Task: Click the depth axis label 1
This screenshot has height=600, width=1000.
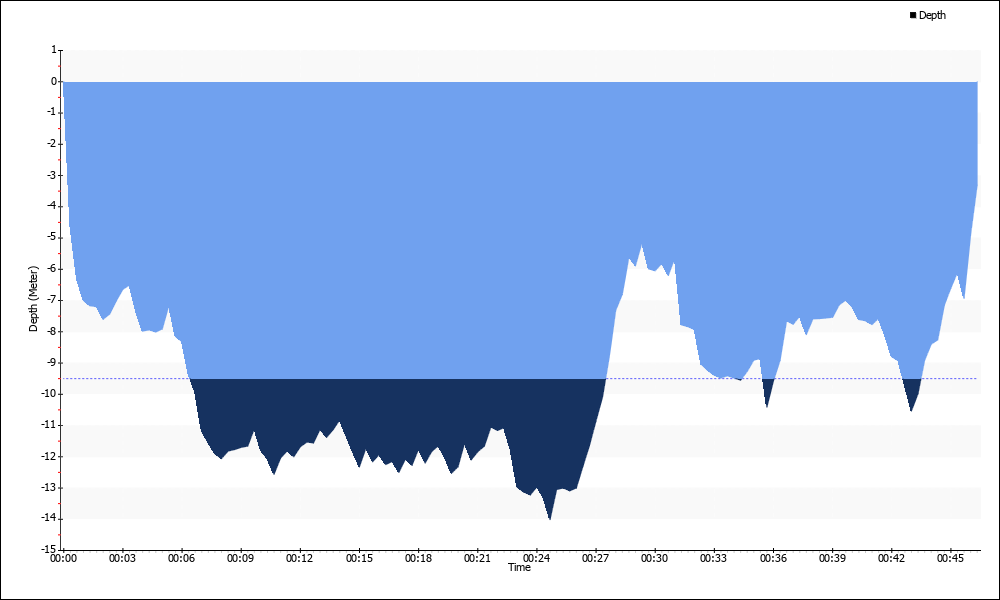Action: (x=54, y=50)
